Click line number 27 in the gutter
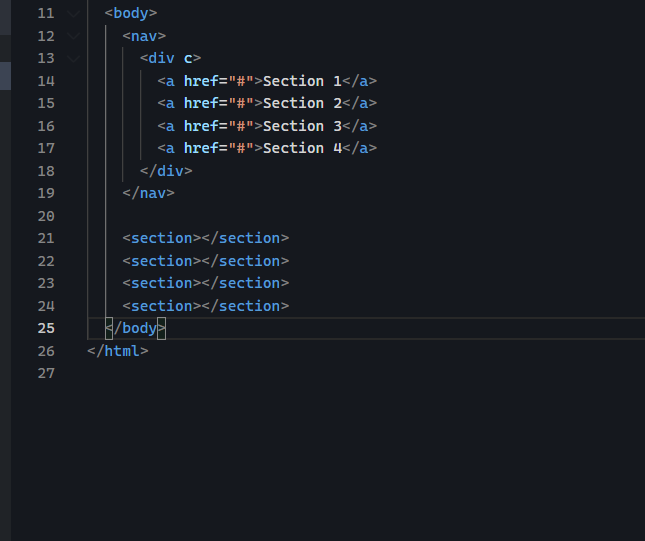The image size is (645, 541). coord(46,374)
